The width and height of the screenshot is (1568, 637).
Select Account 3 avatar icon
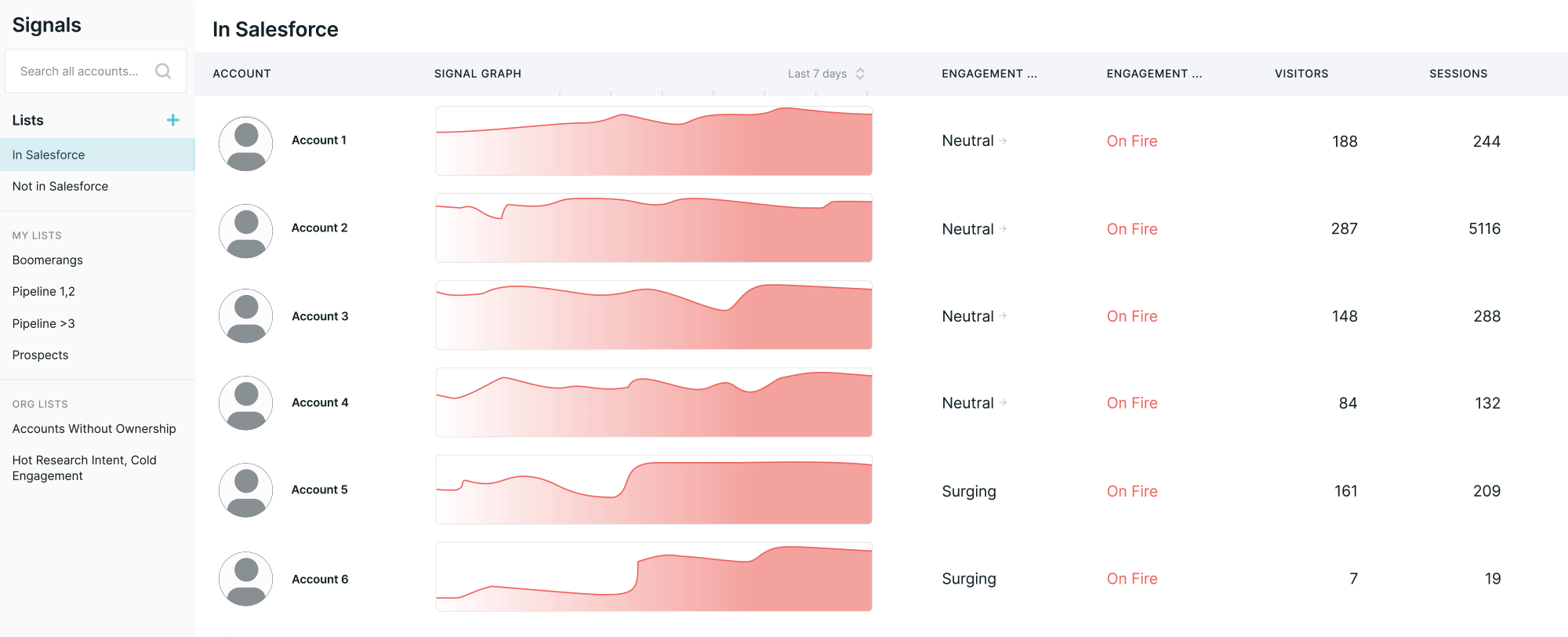pyautogui.click(x=246, y=316)
